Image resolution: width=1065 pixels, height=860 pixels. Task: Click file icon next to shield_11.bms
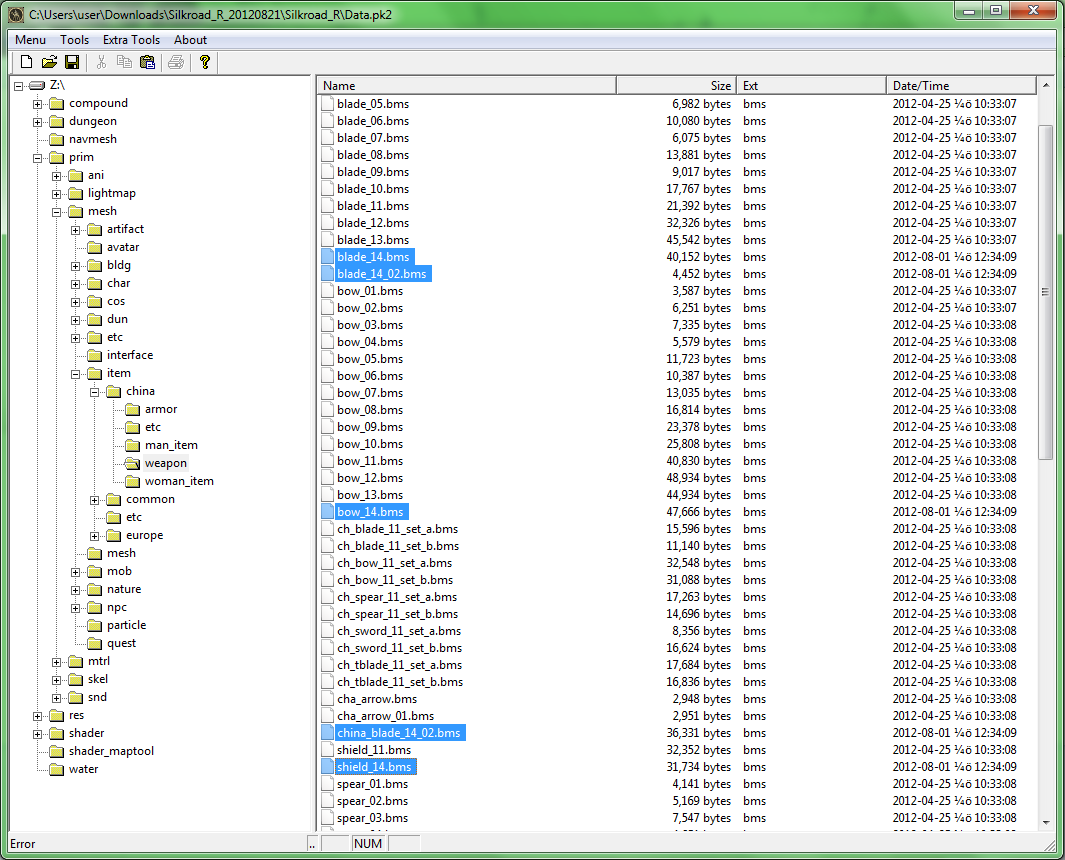[x=328, y=750]
